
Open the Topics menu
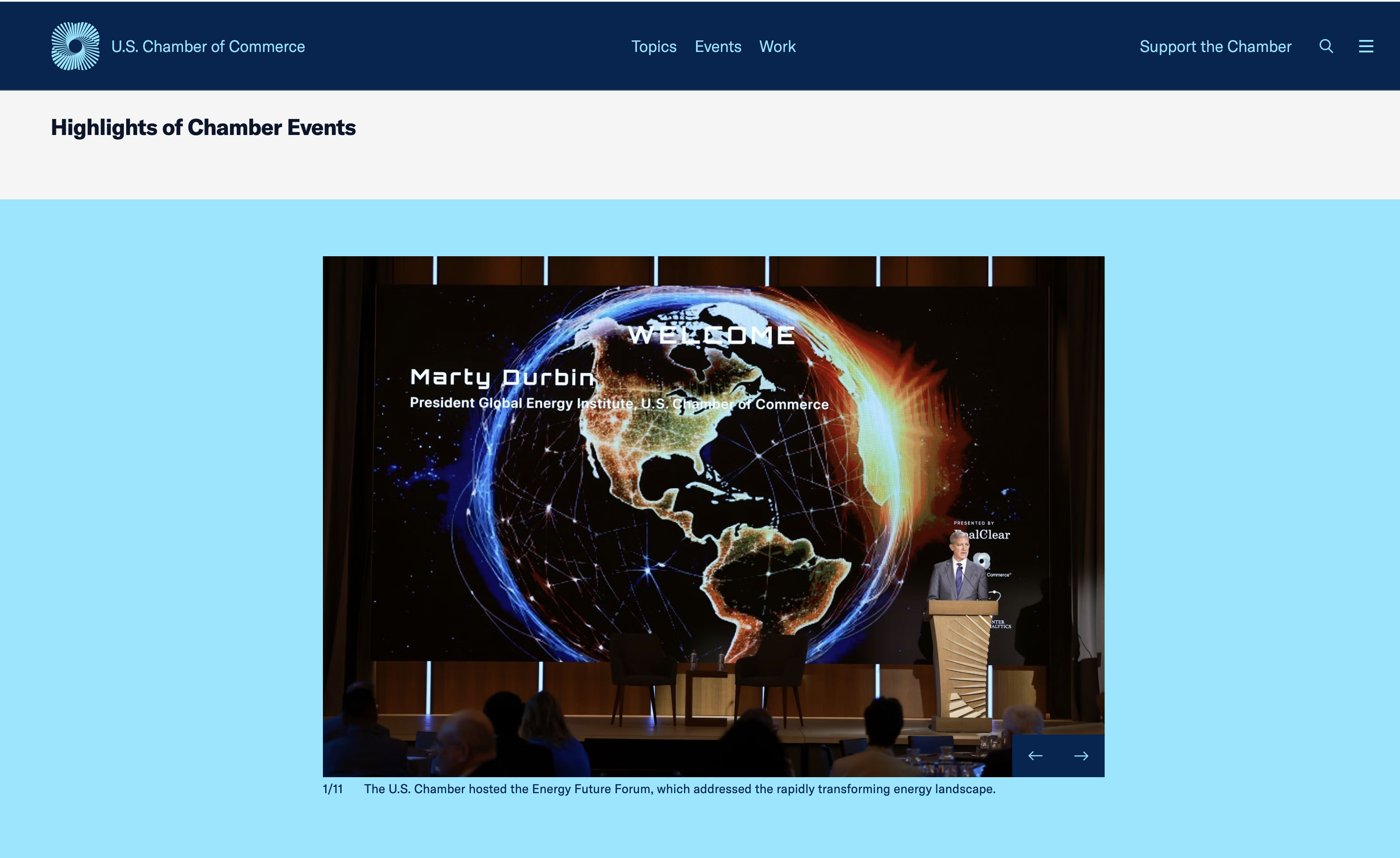click(x=653, y=47)
